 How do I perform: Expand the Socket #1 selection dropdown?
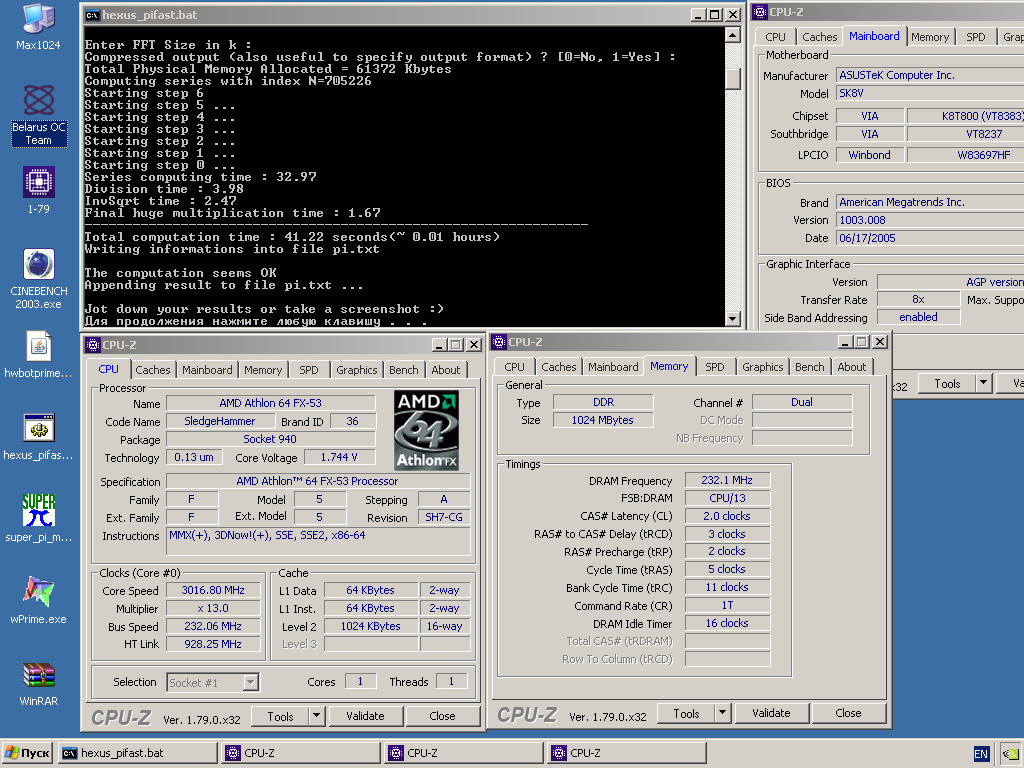pyautogui.click(x=251, y=682)
